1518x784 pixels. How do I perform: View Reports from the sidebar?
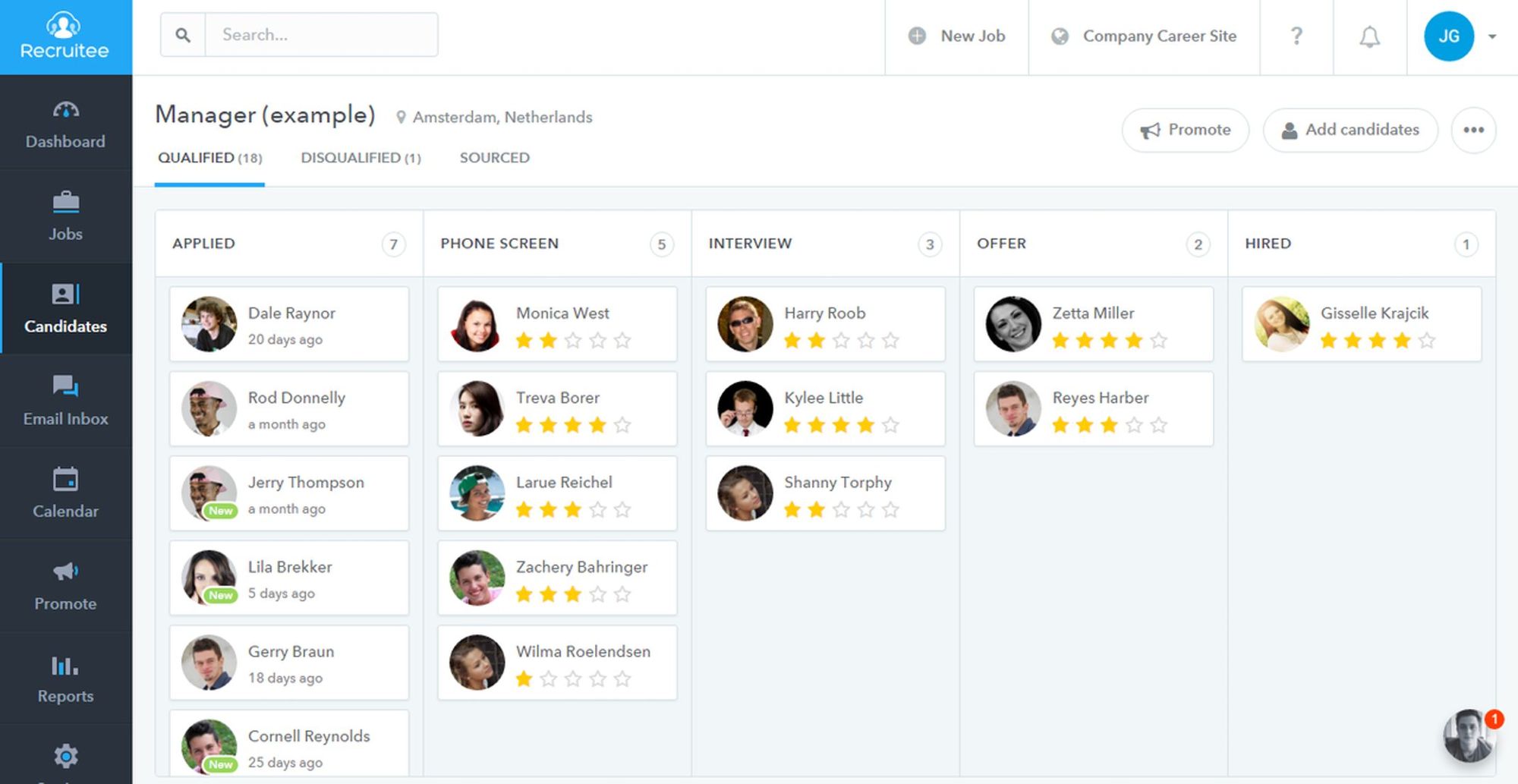(66, 678)
